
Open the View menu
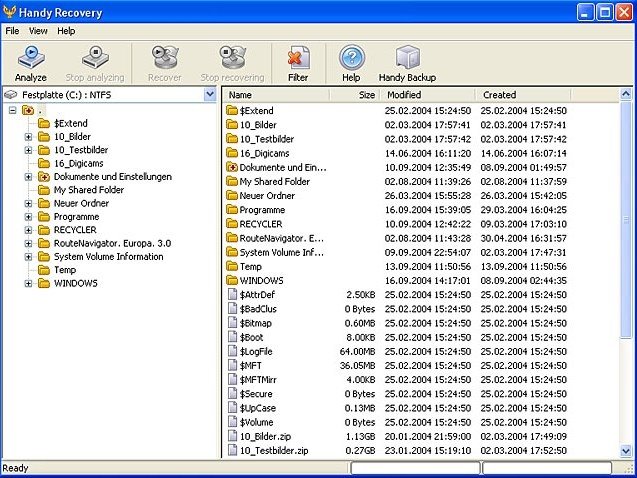[38, 31]
